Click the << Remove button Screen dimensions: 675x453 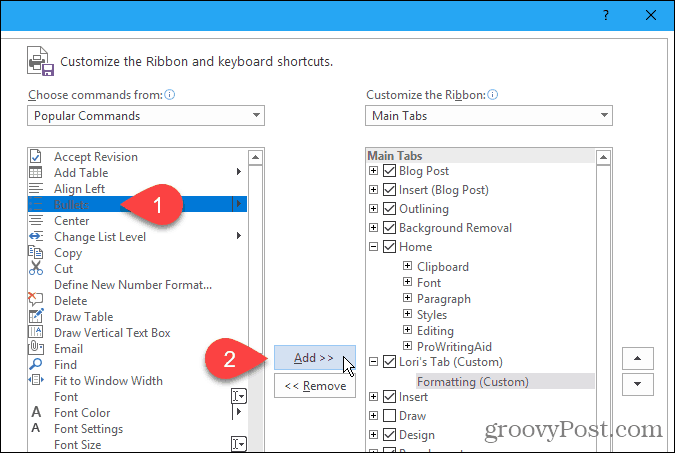coord(315,385)
